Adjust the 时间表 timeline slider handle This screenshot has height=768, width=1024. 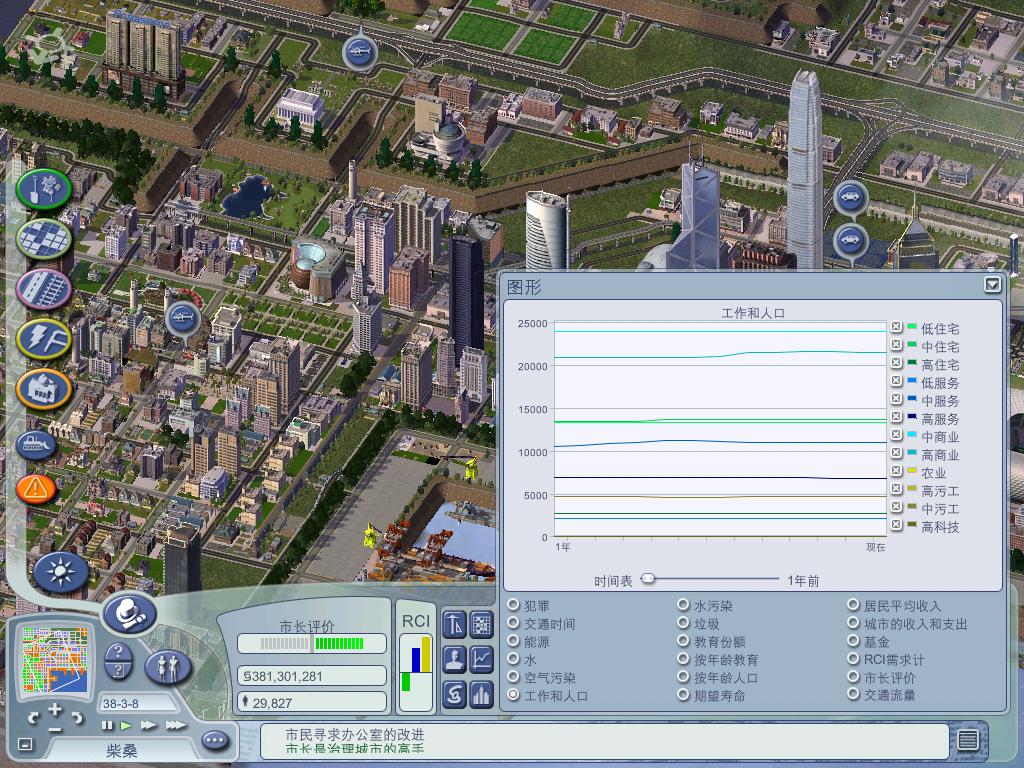[x=648, y=578]
